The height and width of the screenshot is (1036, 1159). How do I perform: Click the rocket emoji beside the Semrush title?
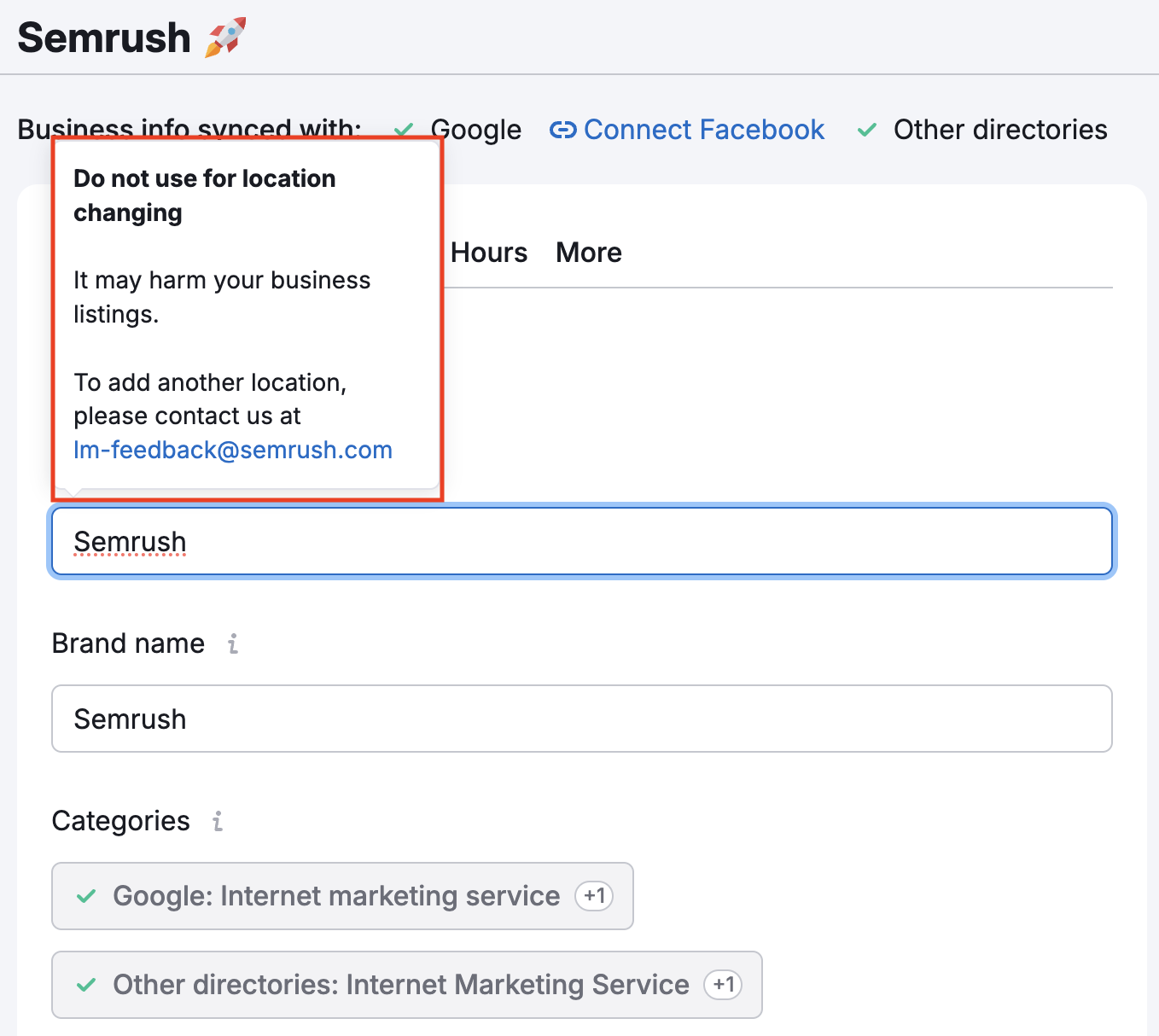click(x=225, y=38)
